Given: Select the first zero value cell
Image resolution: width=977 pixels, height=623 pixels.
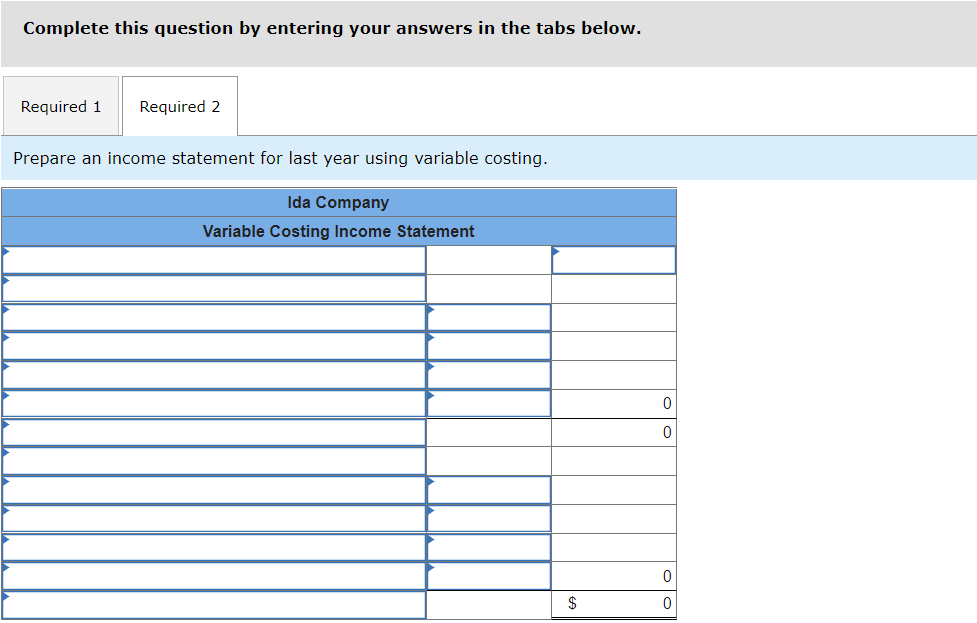Looking at the screenshot, I should (614, 403).
